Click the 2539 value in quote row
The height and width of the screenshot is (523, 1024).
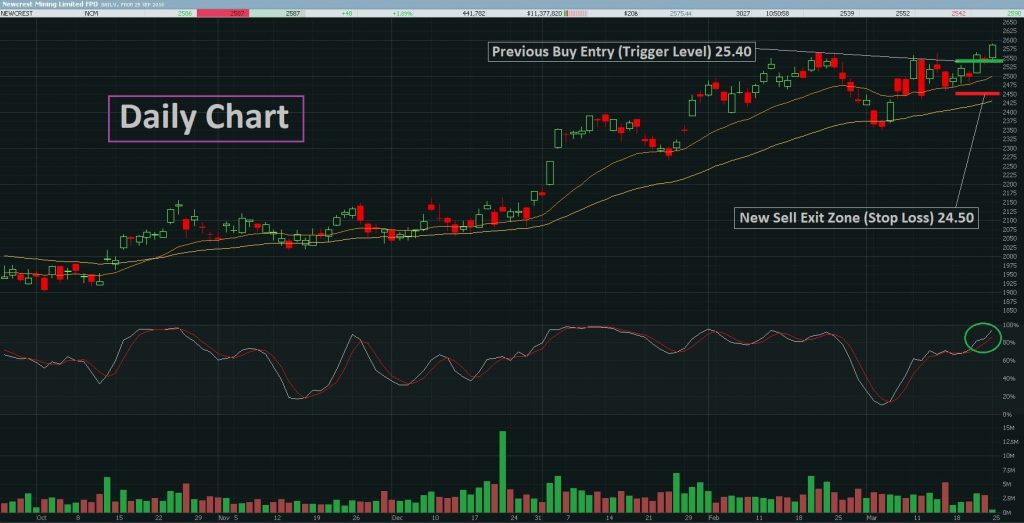point(849,13)
